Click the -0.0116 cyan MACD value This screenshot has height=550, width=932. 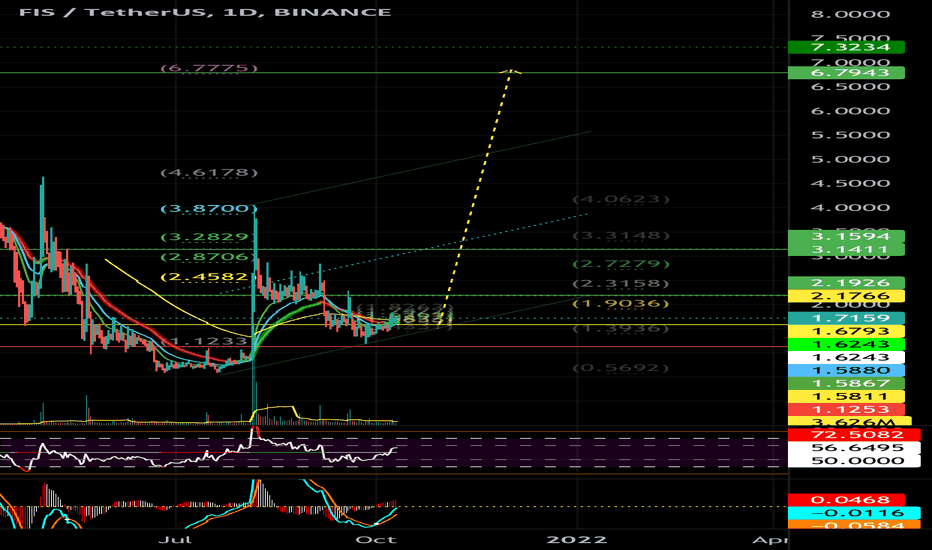click(x=854, y=513)
